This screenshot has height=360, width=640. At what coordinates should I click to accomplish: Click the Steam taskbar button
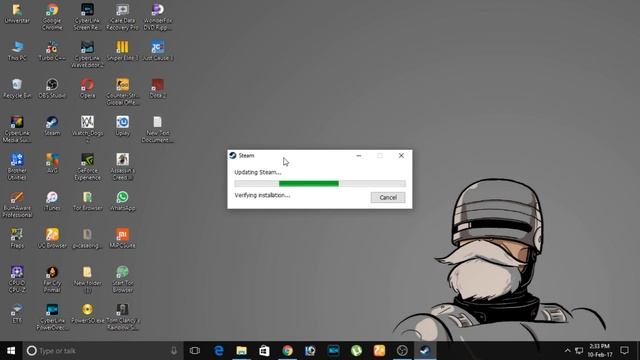[425, 351]
